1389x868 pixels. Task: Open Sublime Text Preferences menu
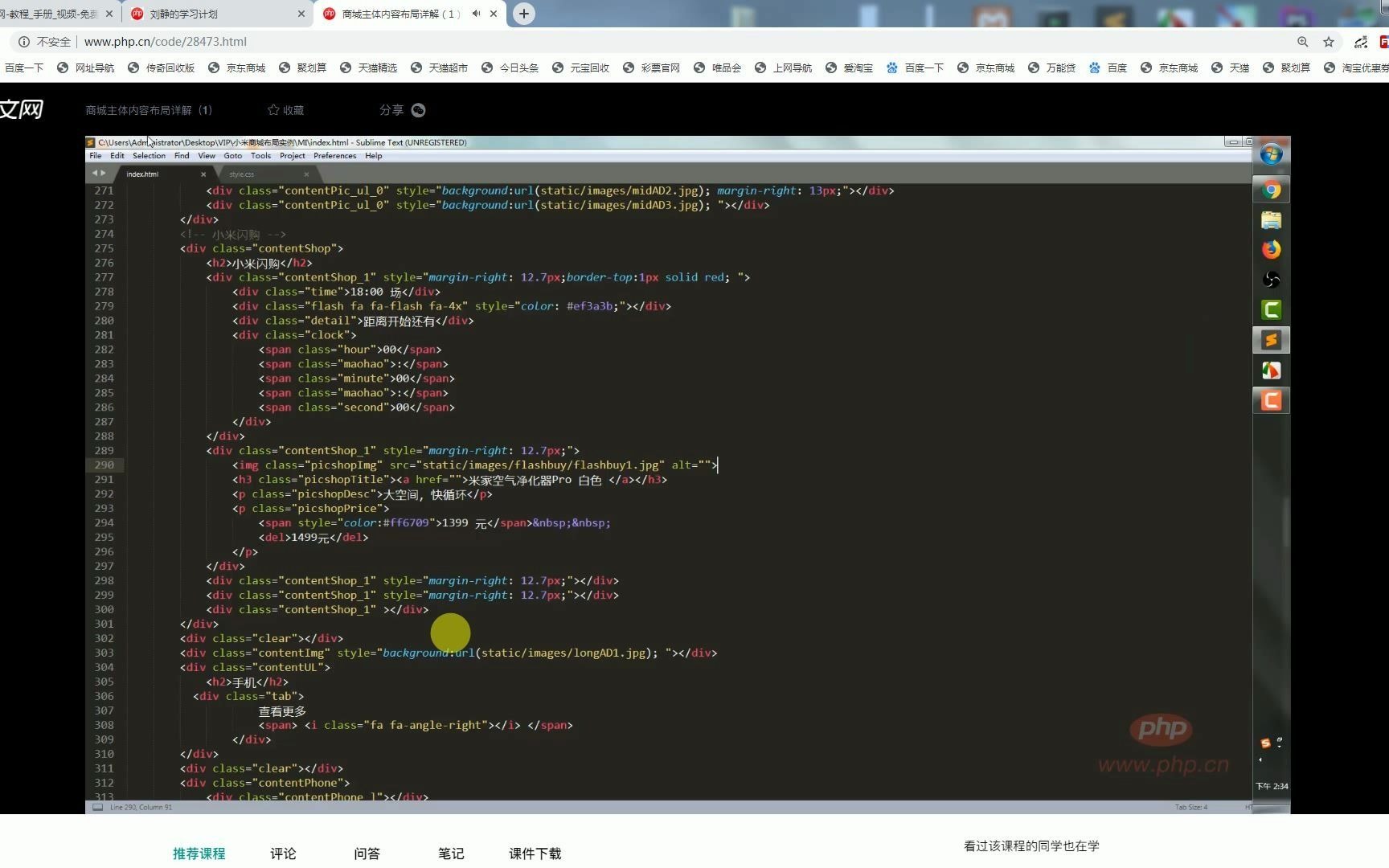tap(334, 156)
